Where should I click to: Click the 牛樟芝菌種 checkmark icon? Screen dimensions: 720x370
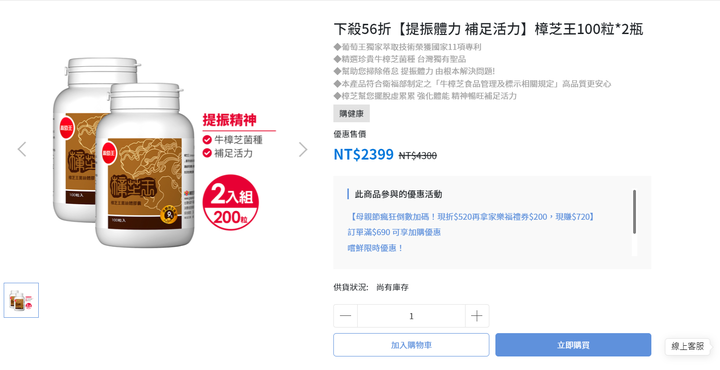tap(207, 140)
